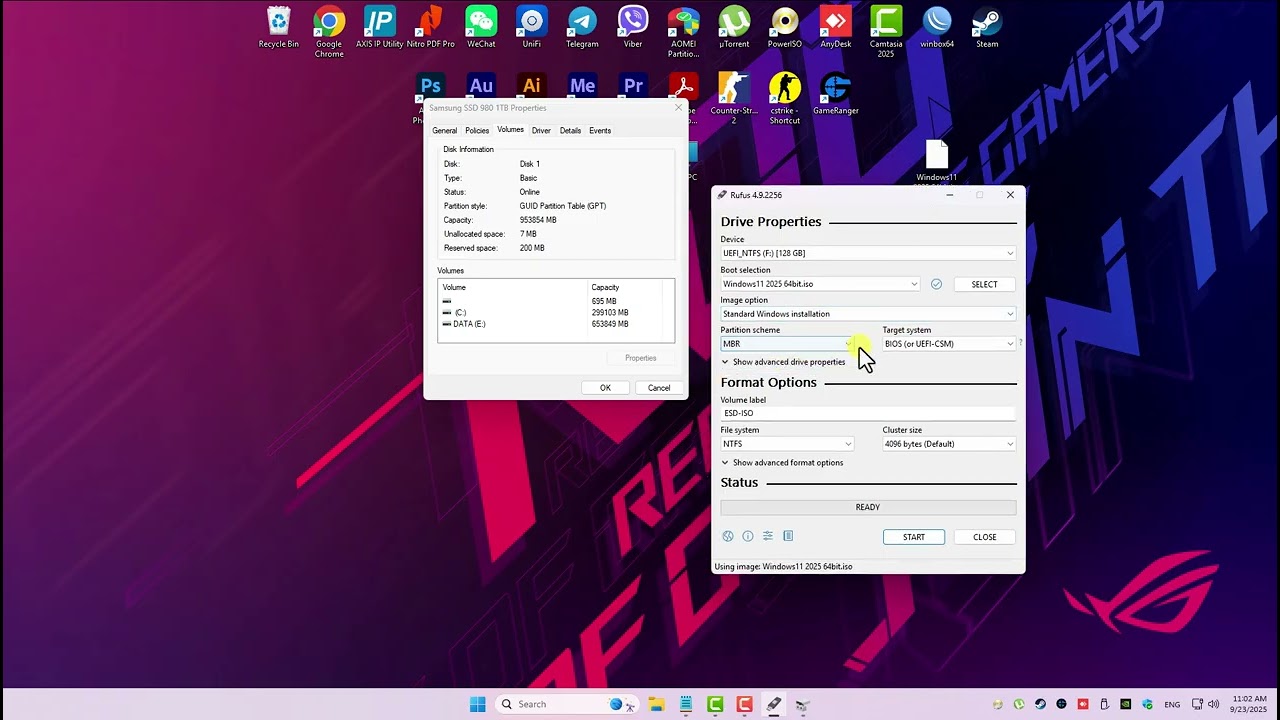Open UniFi desktop shortcut

coord(532,28)
